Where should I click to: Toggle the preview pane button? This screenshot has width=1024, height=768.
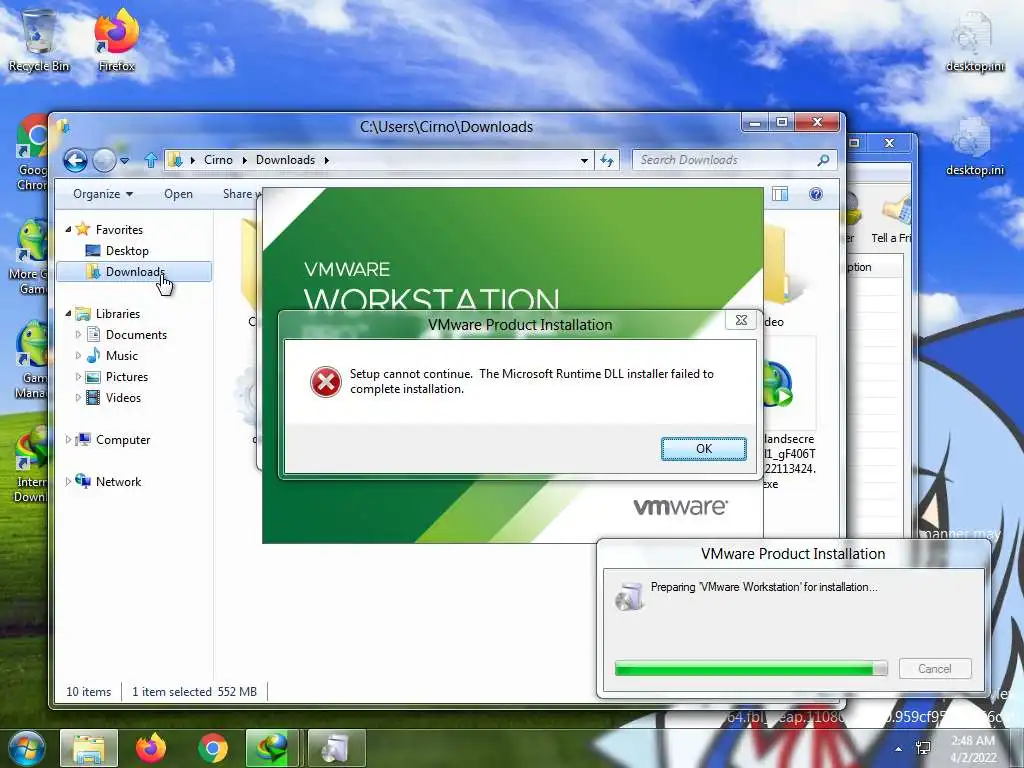[x=780, y=194]
